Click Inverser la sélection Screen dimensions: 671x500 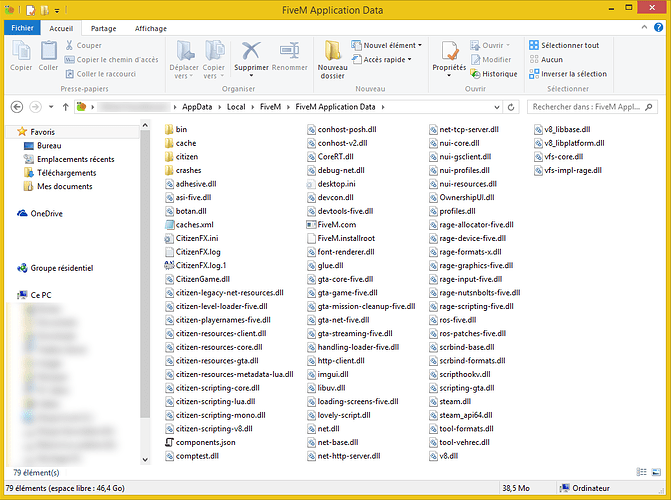[568, 74]
